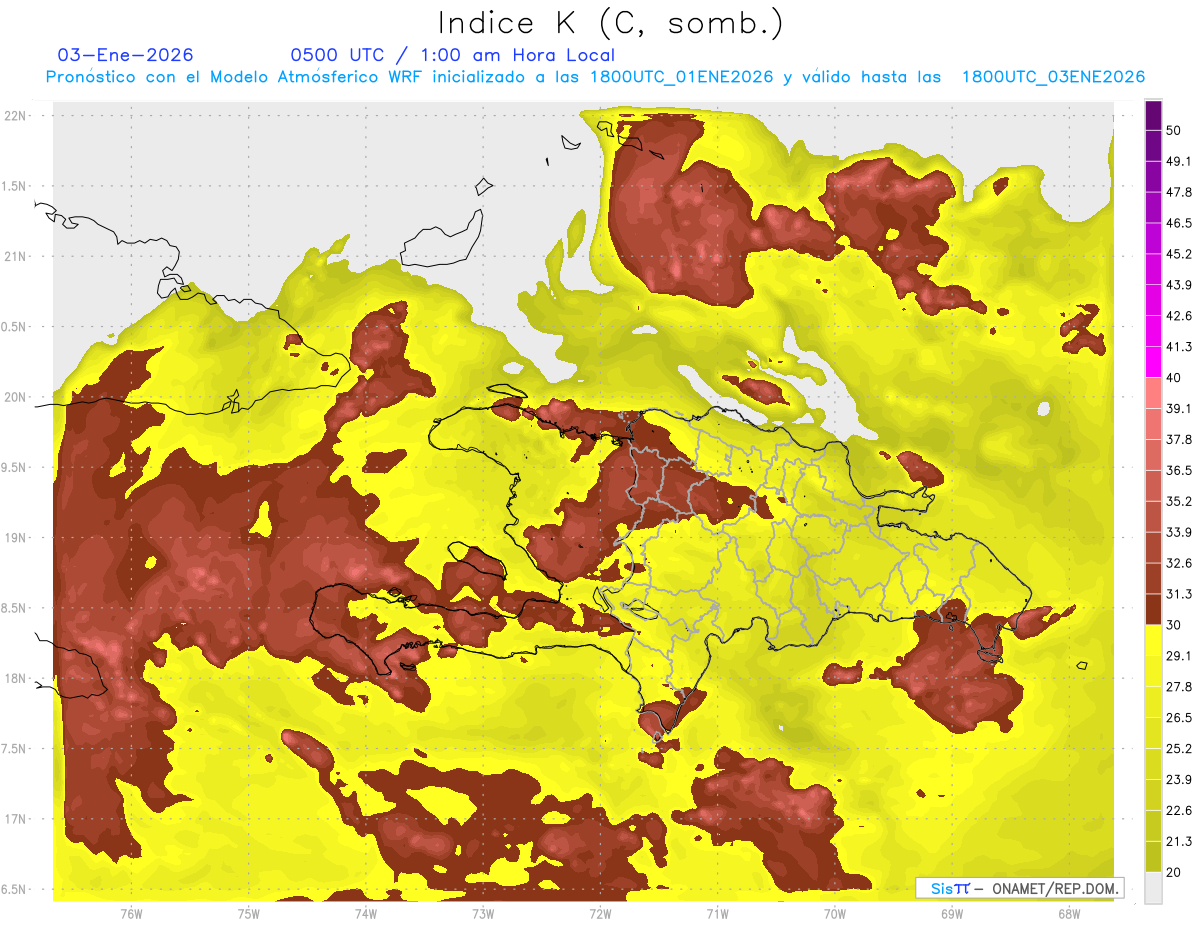Click the '72W' longitude label
This screenshot has height=927, width=1200.
[x=600, y=913]
